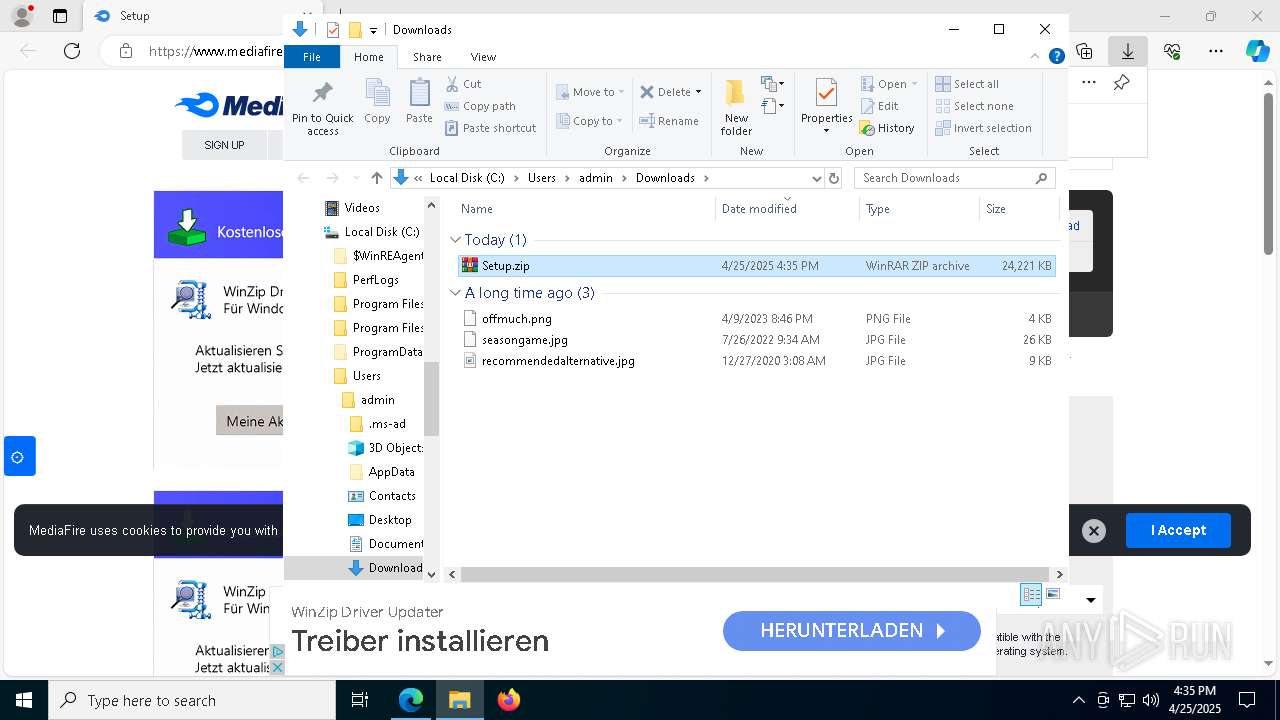Open the recent locations dropdown arrow
This screenshot has height=720, width=1280.
pos(356,178)
